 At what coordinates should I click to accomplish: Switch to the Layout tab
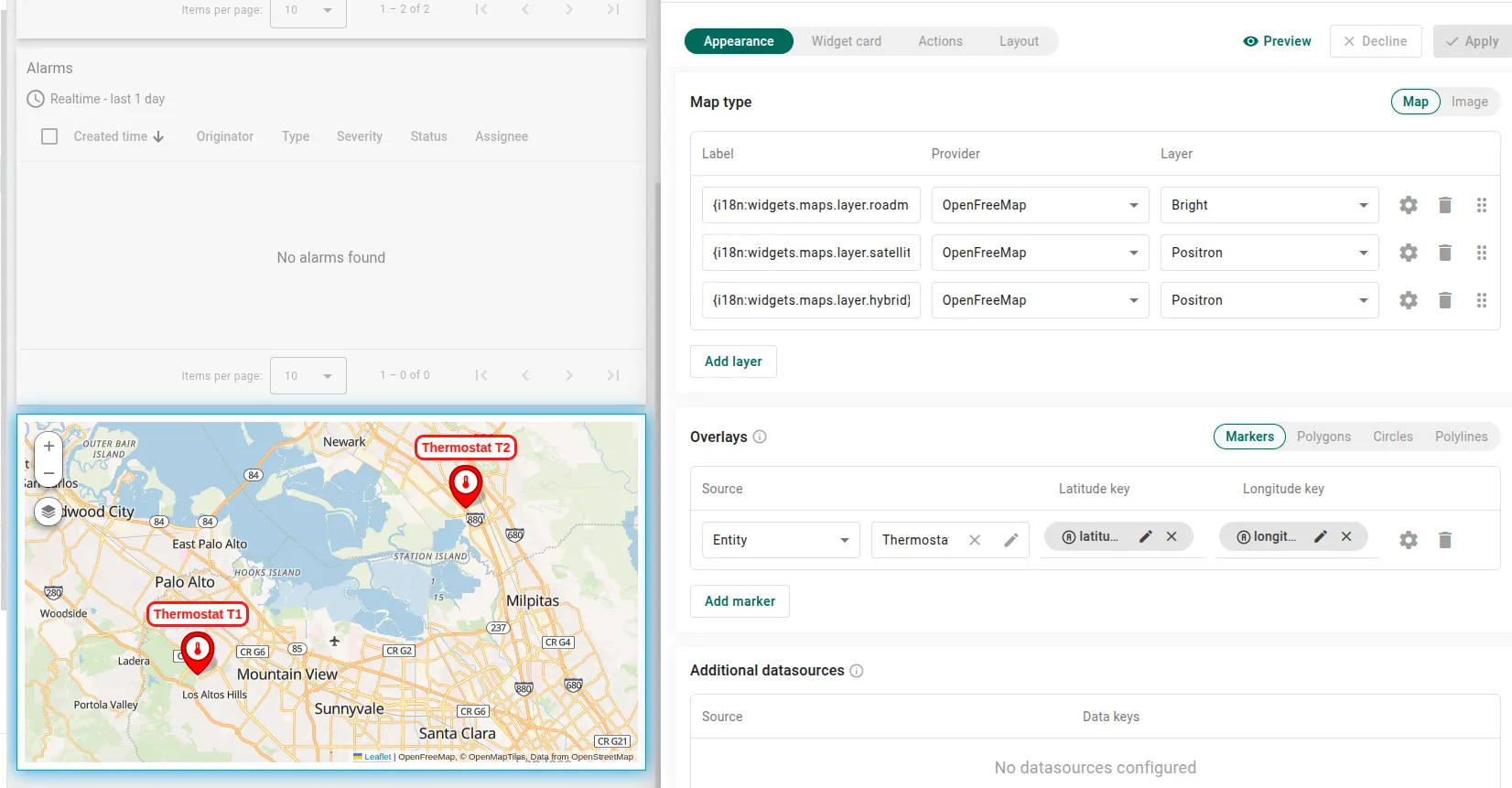point(1019,41)
